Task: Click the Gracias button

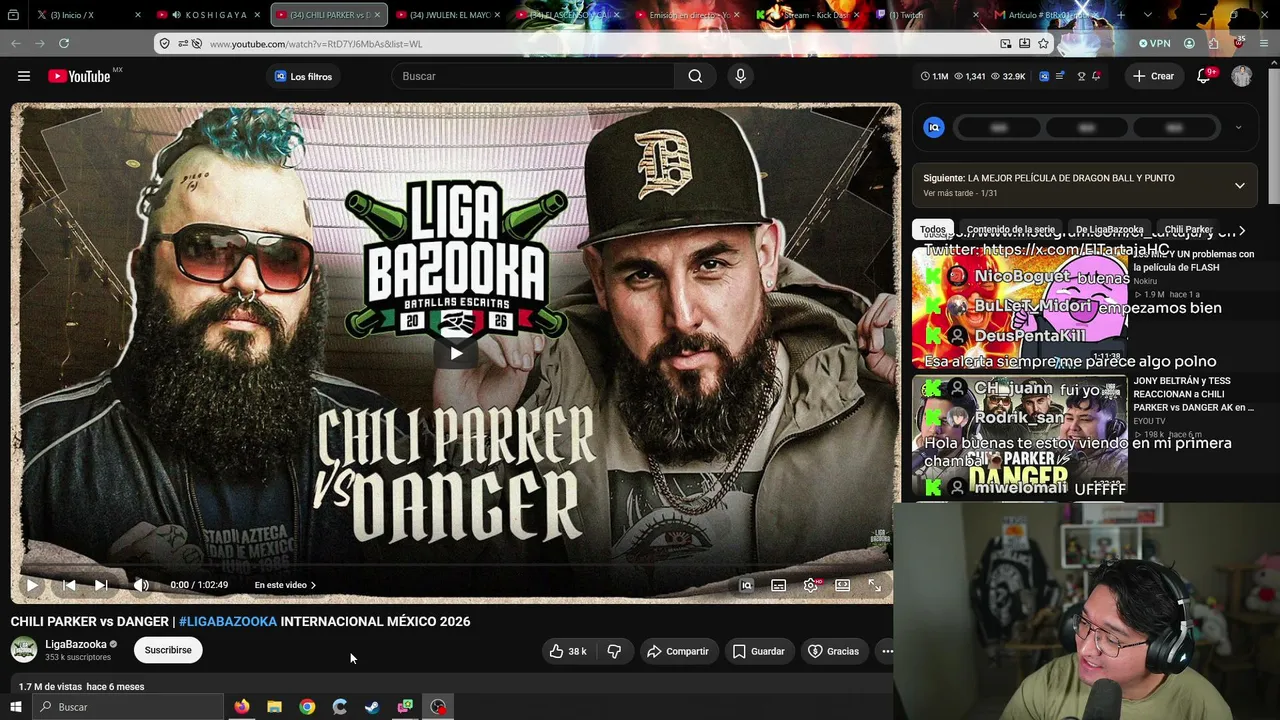Action: tap(833, 651)
